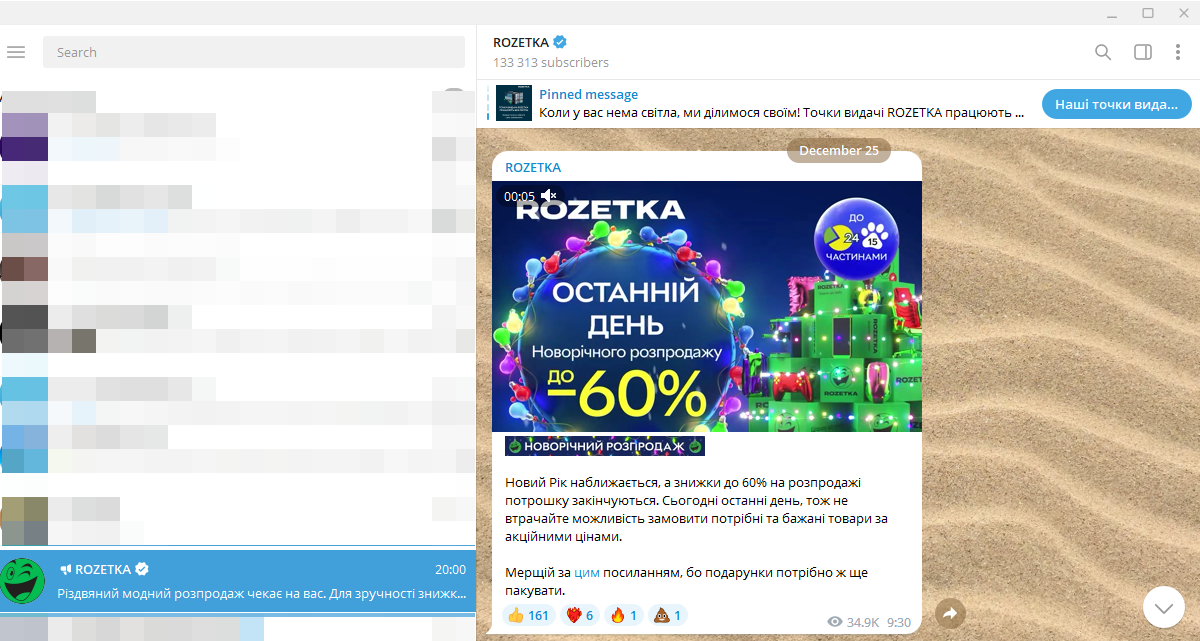Click the verified badge in the ROZETKA channel header
Viewport: 1200px width, 641px height.
560,42
